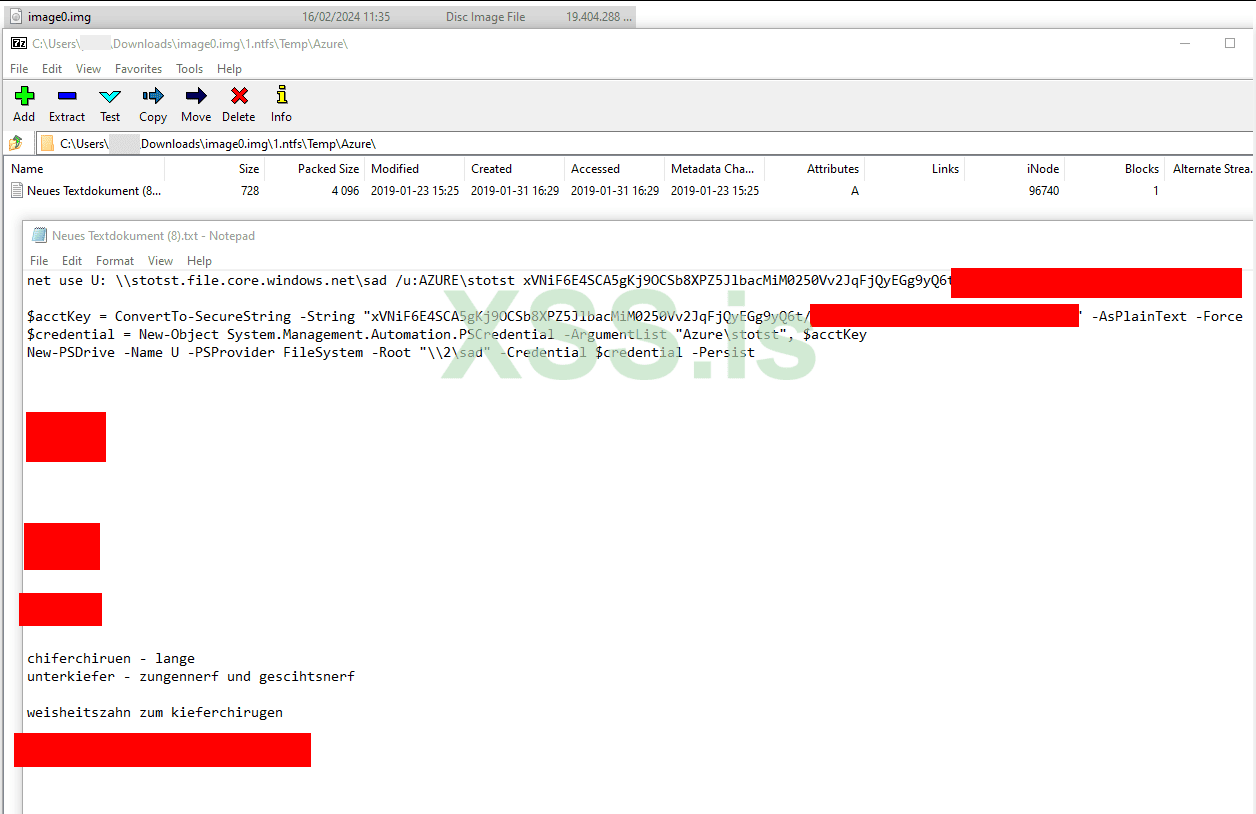Viewport: 1256px width, 814px height.
Task: Click the 7-Zip address path field
Action: [x=645, y=143]
